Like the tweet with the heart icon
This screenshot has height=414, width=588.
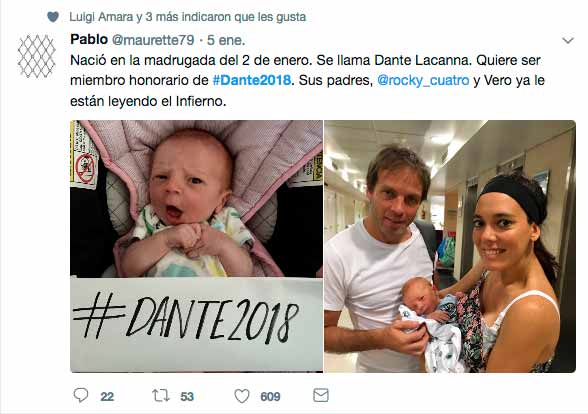click(x=242, y=396)
